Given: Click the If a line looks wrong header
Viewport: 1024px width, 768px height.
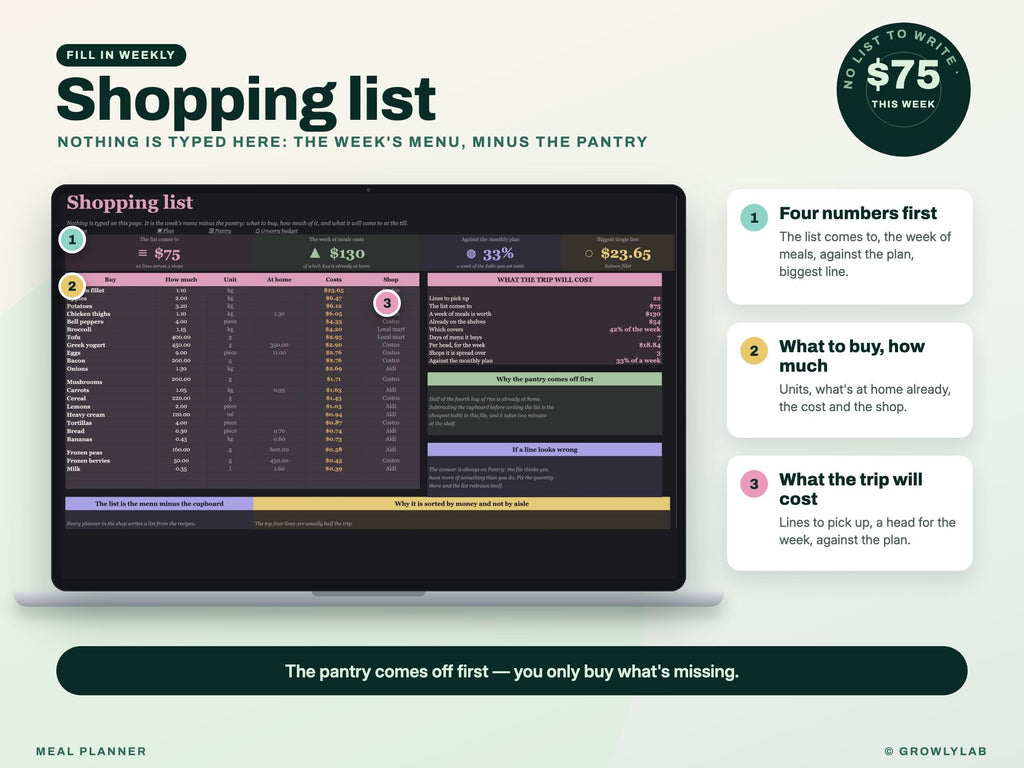Looking at the screenshot, I should (x=545, y=449).
